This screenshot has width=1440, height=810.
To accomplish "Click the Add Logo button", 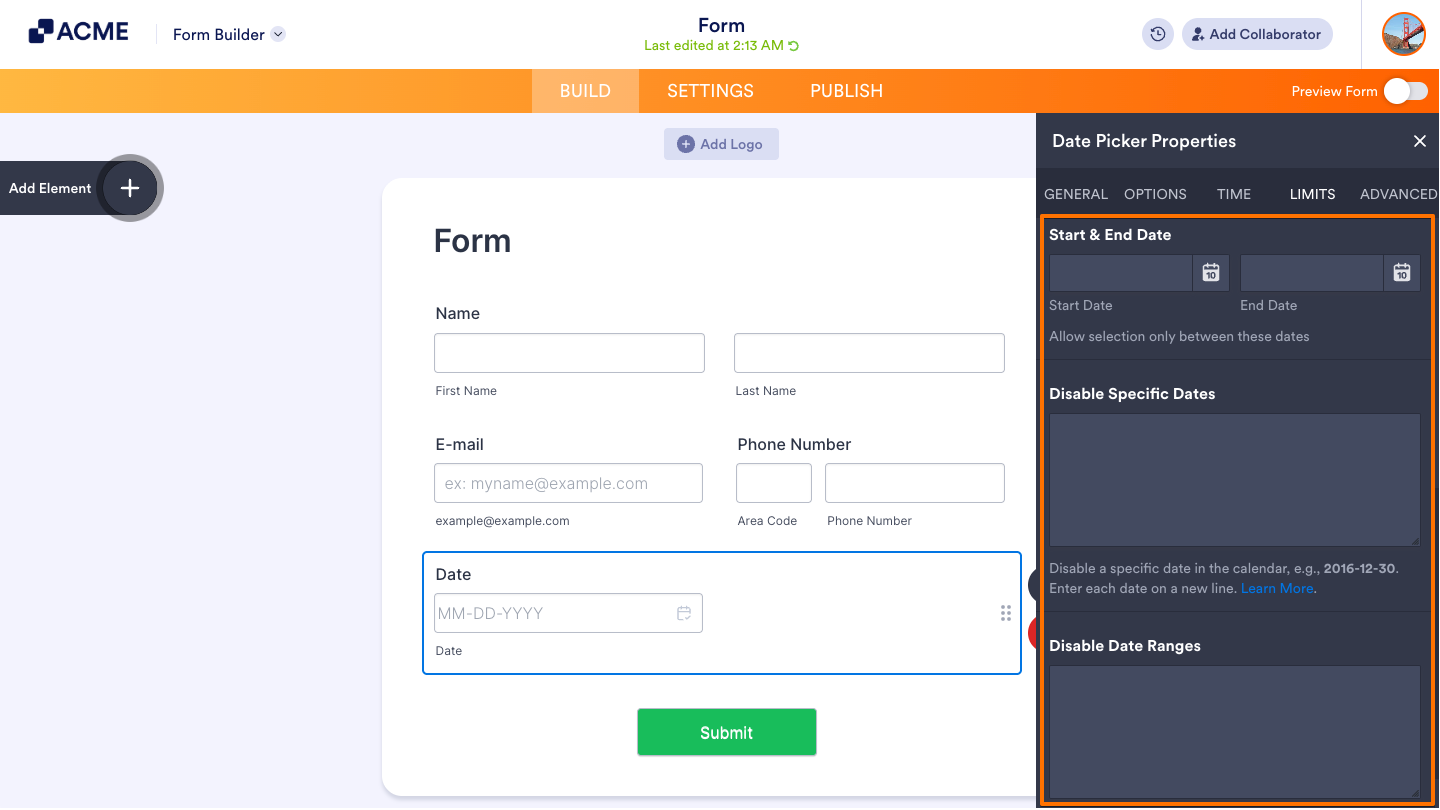I will [721, 144].
